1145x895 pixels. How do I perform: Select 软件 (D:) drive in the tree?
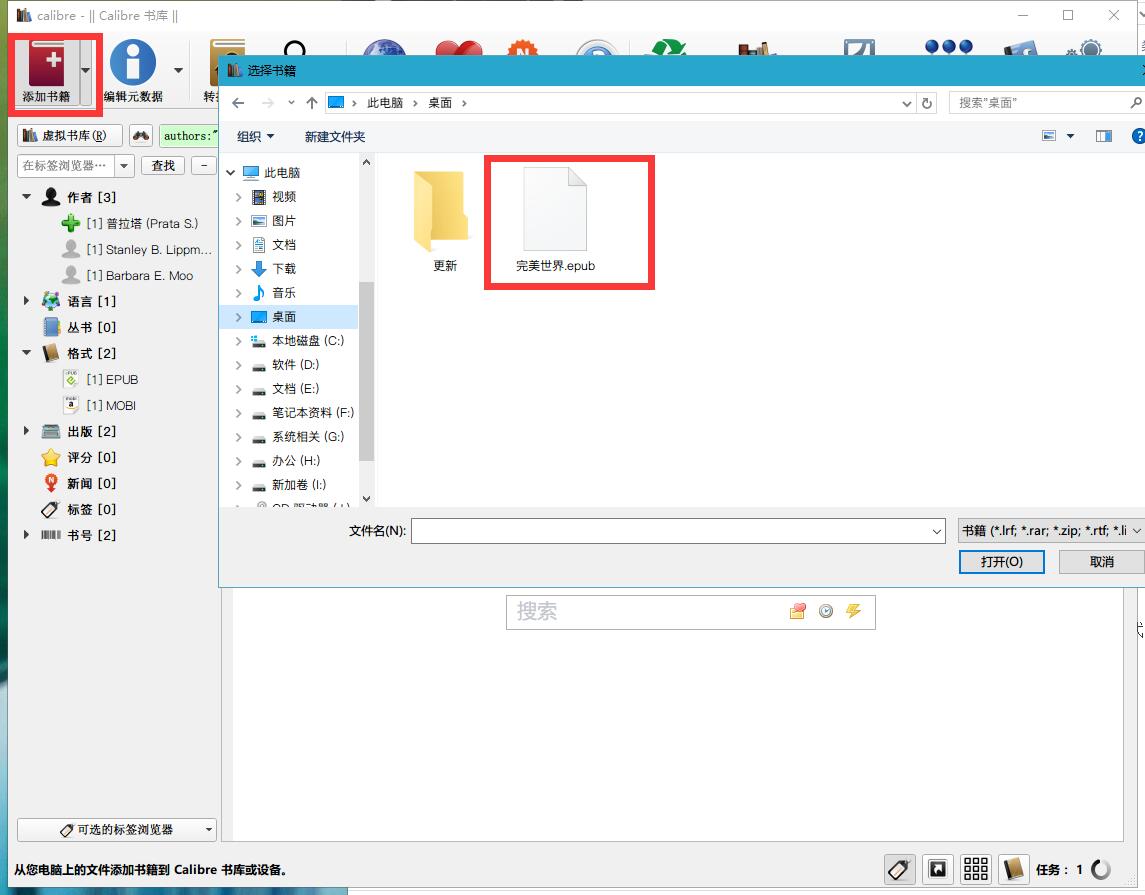[x=295, y=365]
